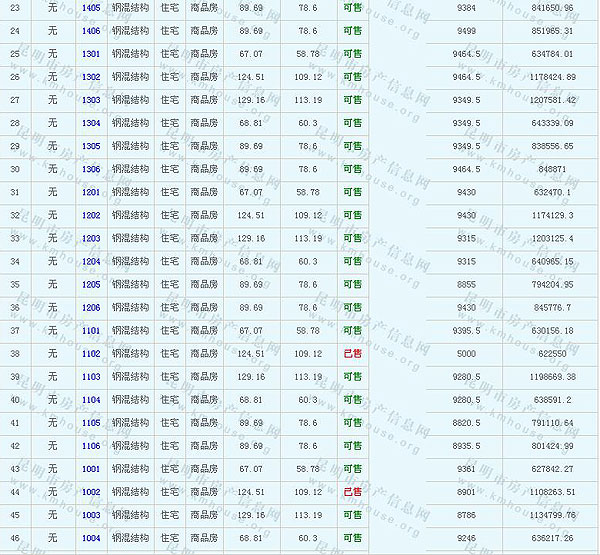The image size is (600, 555).
Task: Open room 1104 link
Action: (x=90, y=400)
